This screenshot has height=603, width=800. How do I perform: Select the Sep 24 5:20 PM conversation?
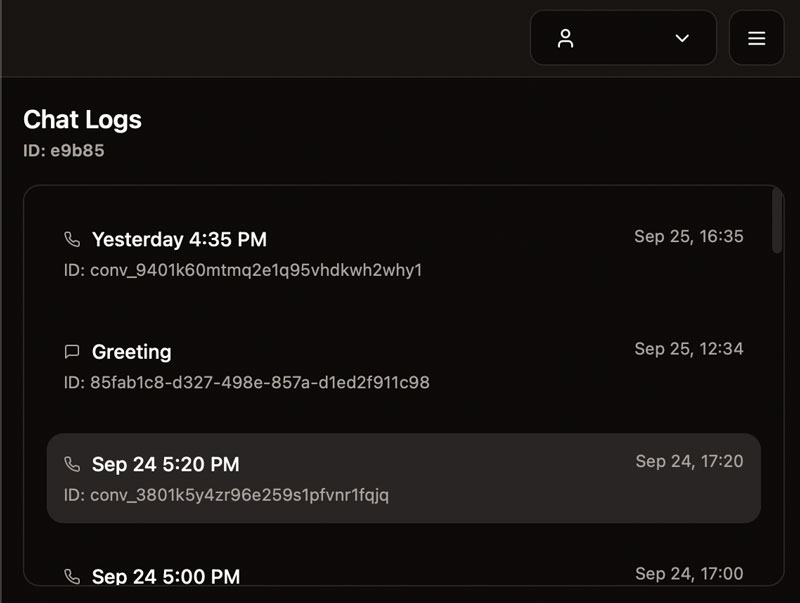pos(166,464)
